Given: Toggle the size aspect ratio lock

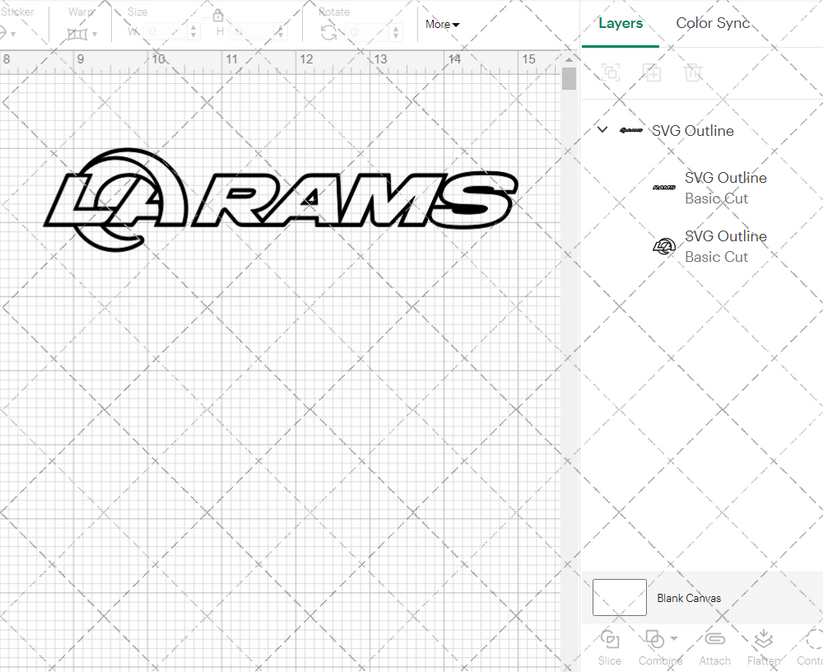Looking at the screenshot, I should coord(218,16).
